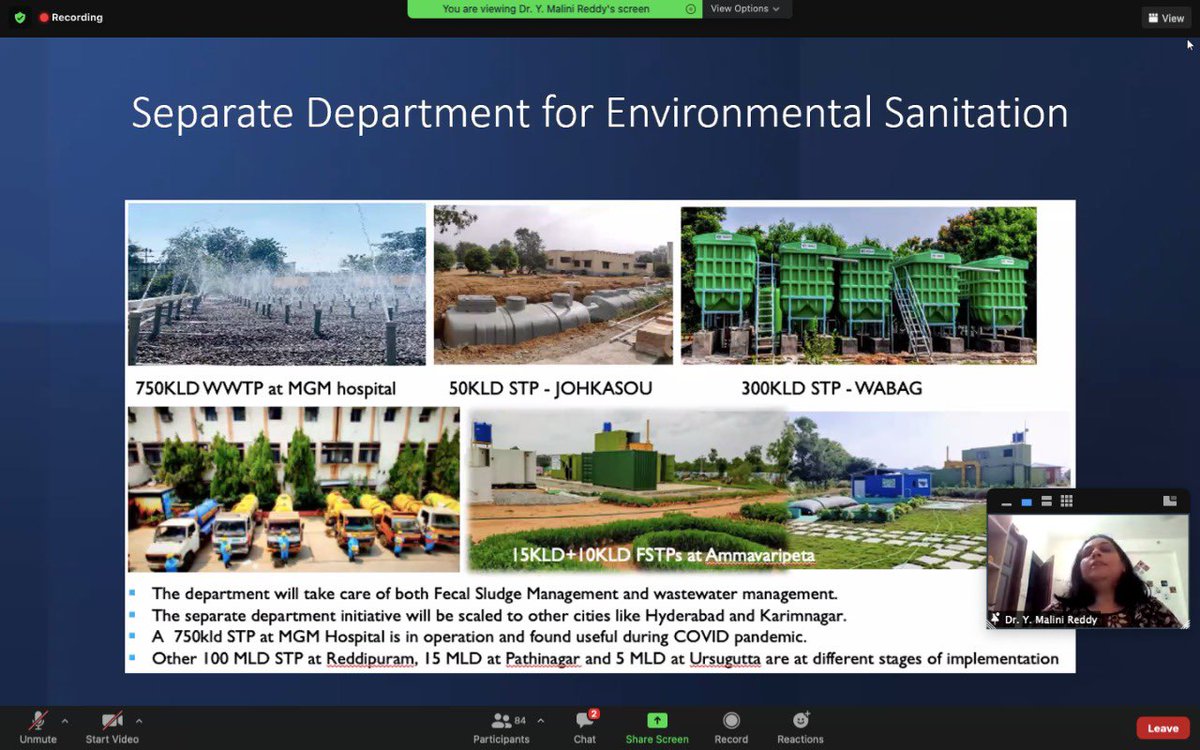1200x750 pixels.
Task: Select single speaker thumbnail view
Action: (x=1026, y=501)
